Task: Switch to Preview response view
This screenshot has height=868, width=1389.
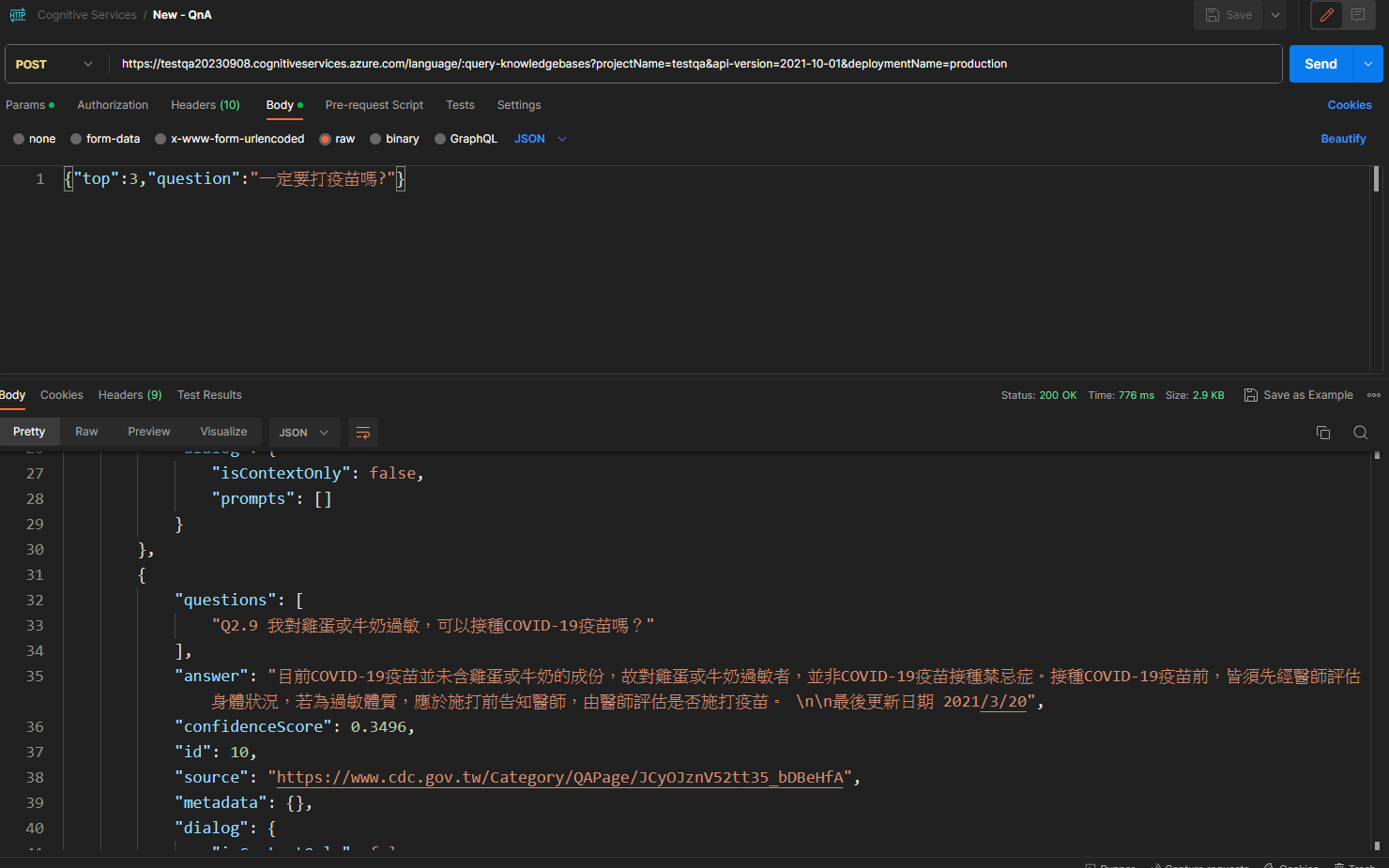Action: [149, 432]
